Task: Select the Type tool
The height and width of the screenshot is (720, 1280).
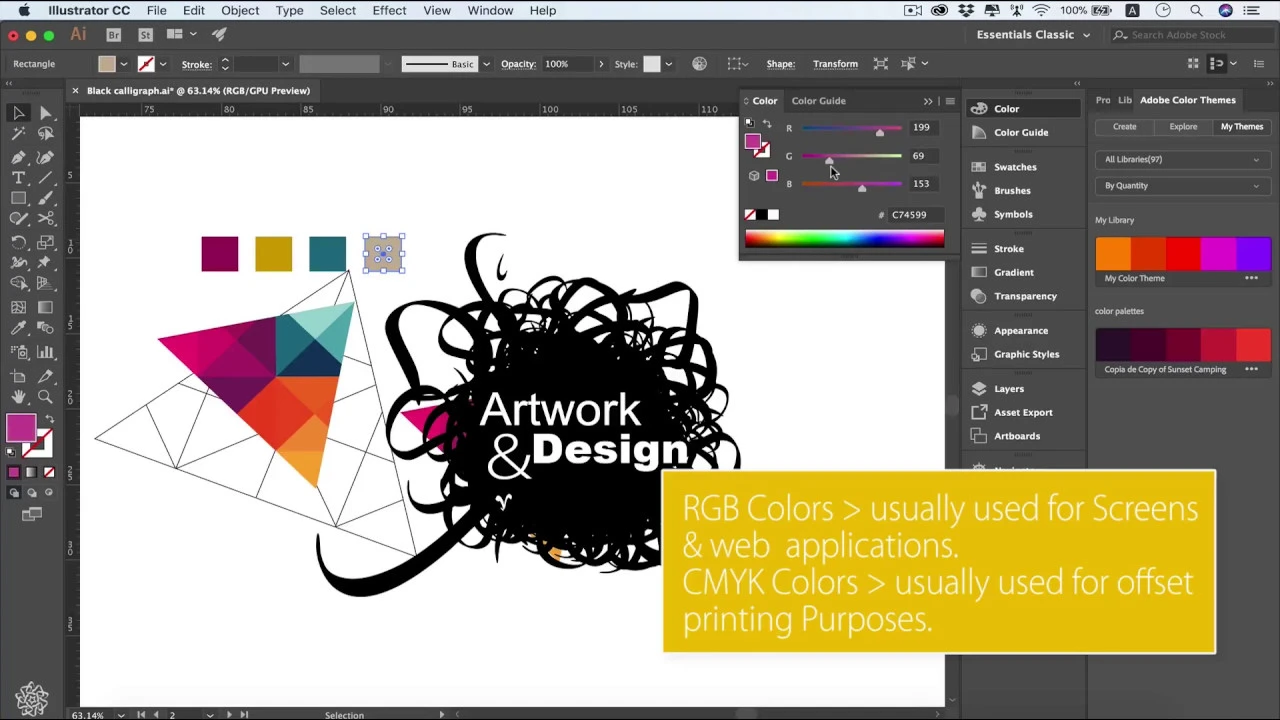Action: click(x=18, y=178)
